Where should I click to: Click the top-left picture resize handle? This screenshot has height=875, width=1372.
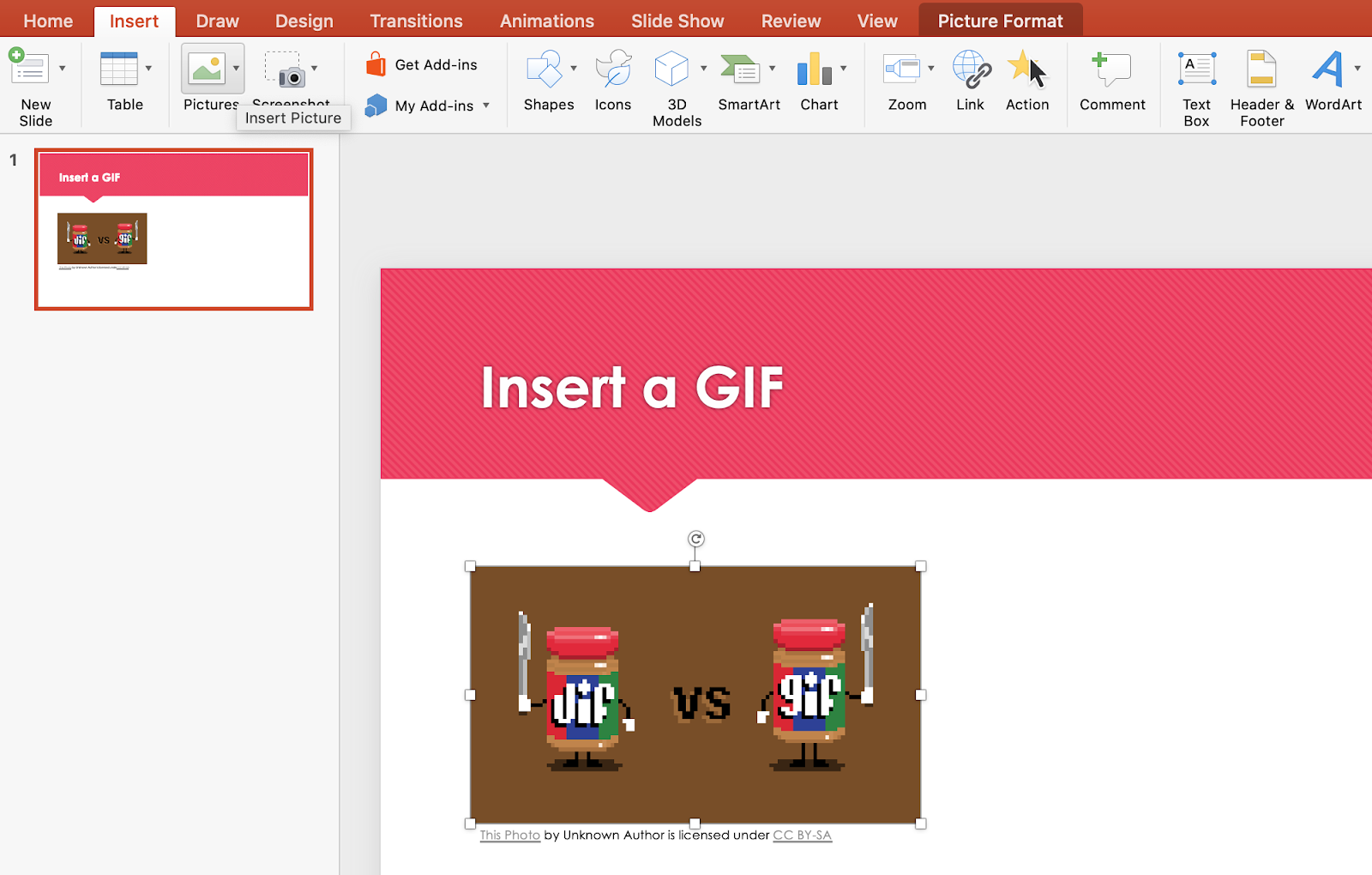470,566
